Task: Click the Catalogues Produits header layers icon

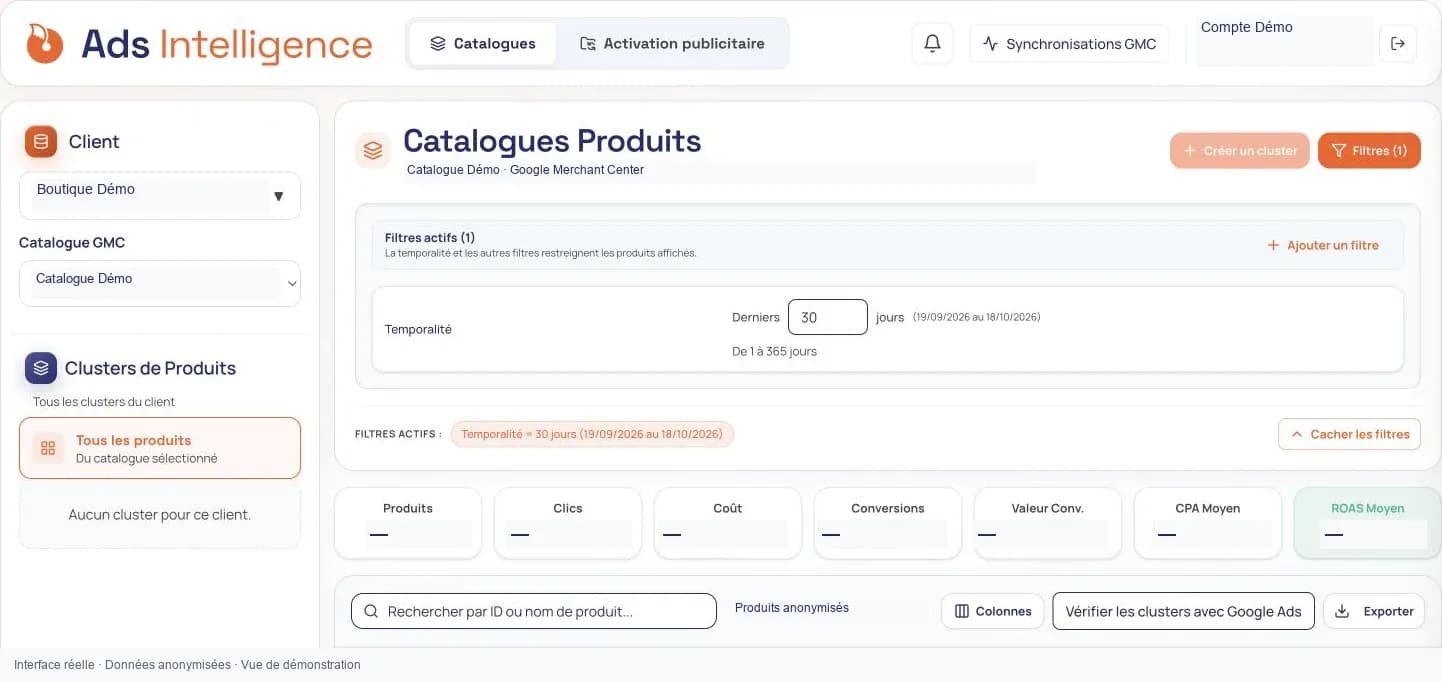Action: [373, 151]
